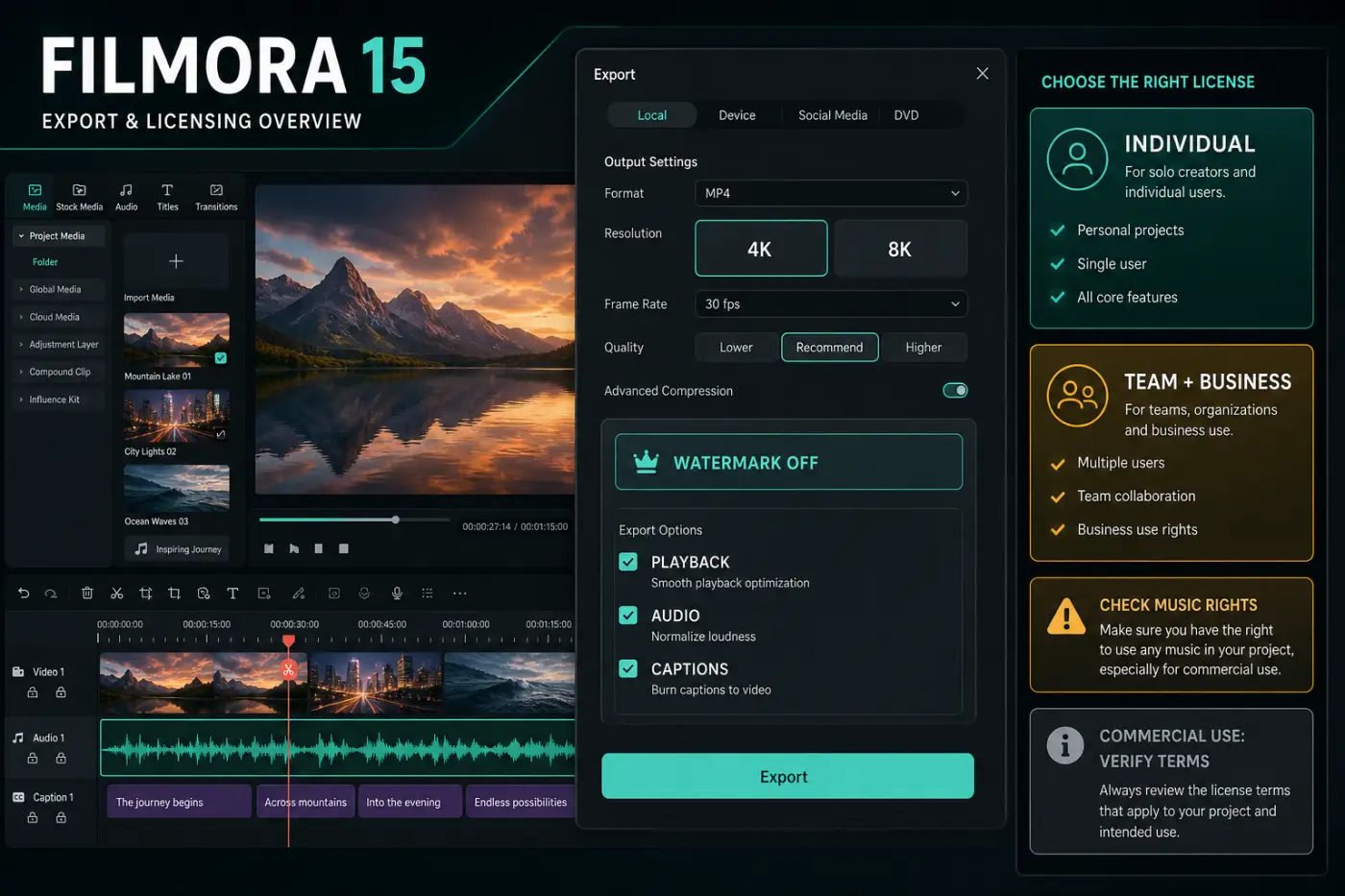The width and height of the screenshot is (1345, 896).
Task: Undo the last timeline edit
Action: (24, 593)
